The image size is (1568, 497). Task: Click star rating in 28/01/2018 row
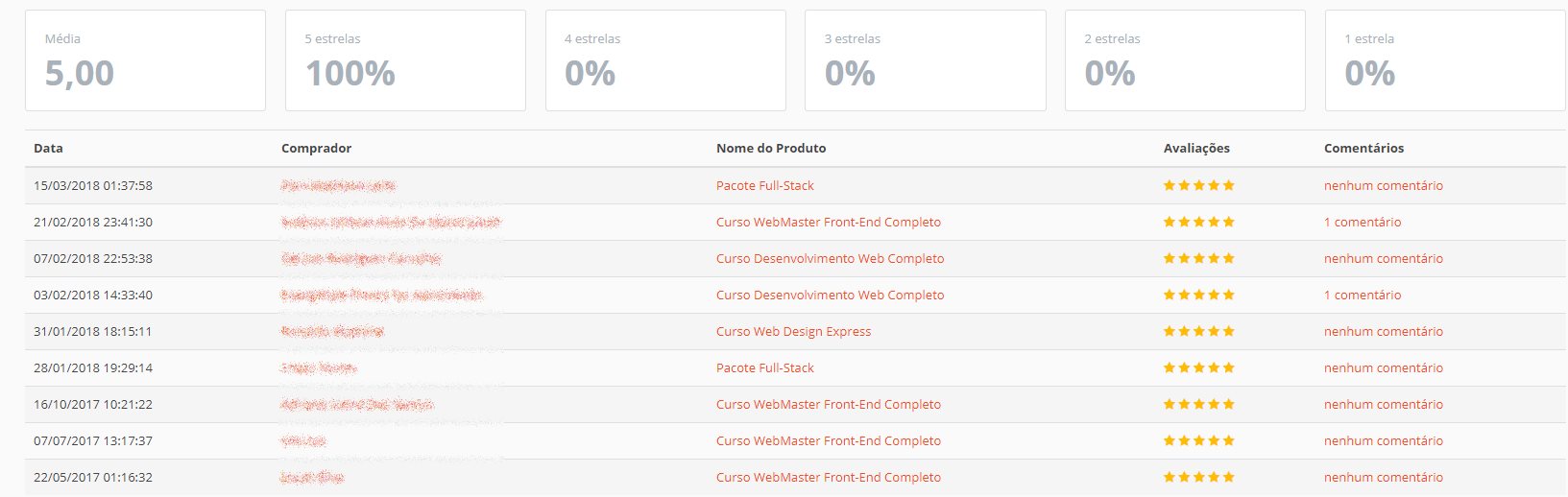coord(1198,367)
